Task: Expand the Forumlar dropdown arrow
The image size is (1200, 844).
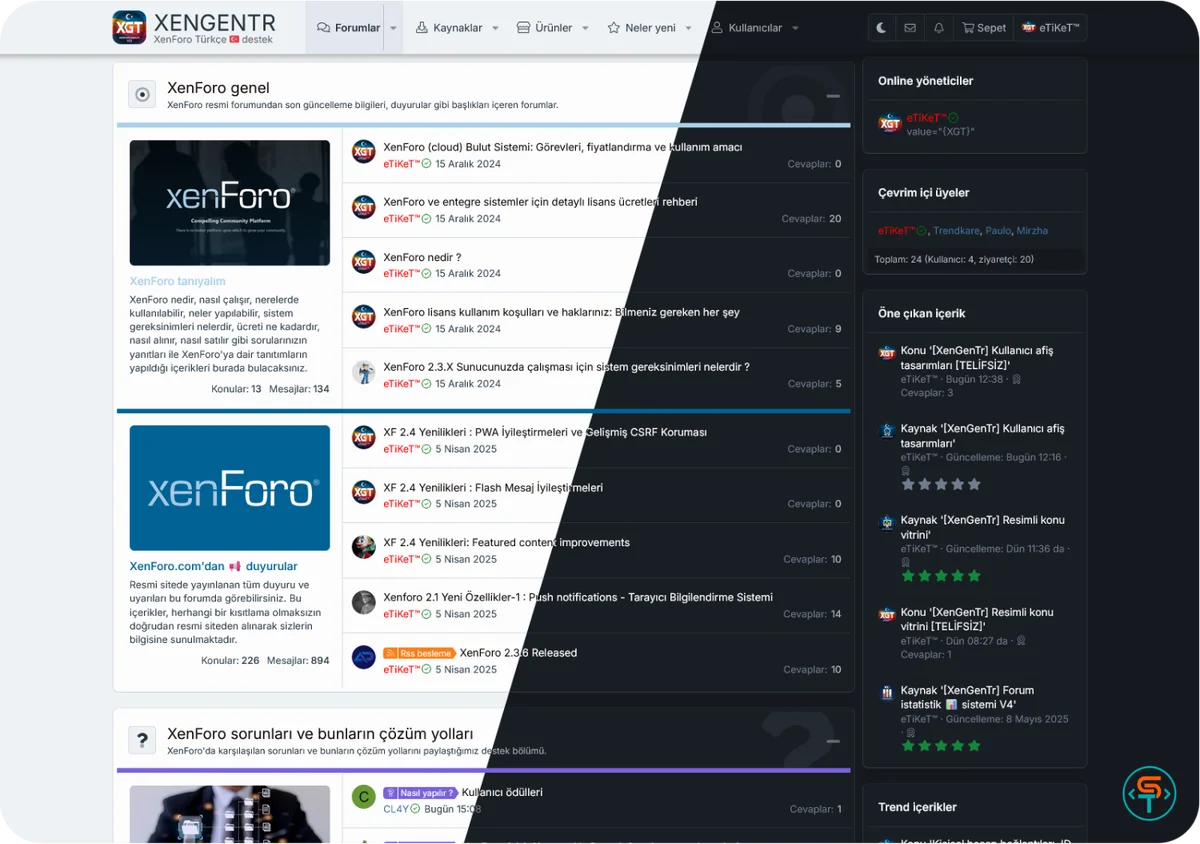Action: click(393, 28)
